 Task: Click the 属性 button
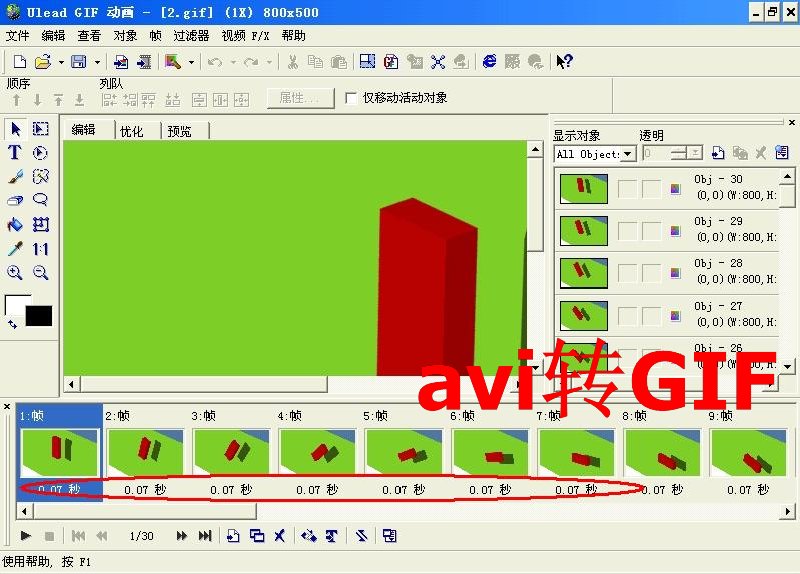point(301,98)
